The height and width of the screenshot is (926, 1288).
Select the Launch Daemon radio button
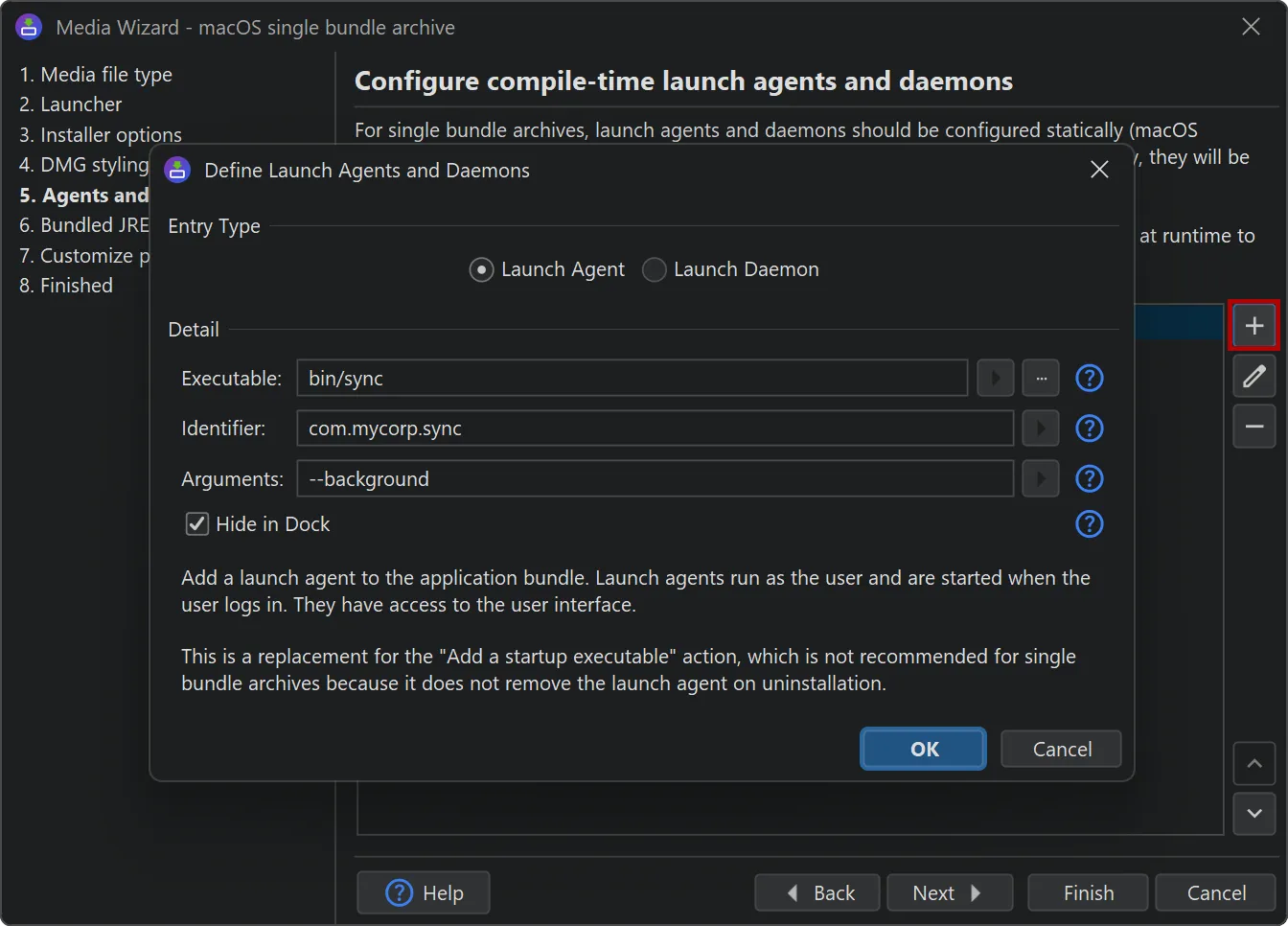[x=655, y=270]
